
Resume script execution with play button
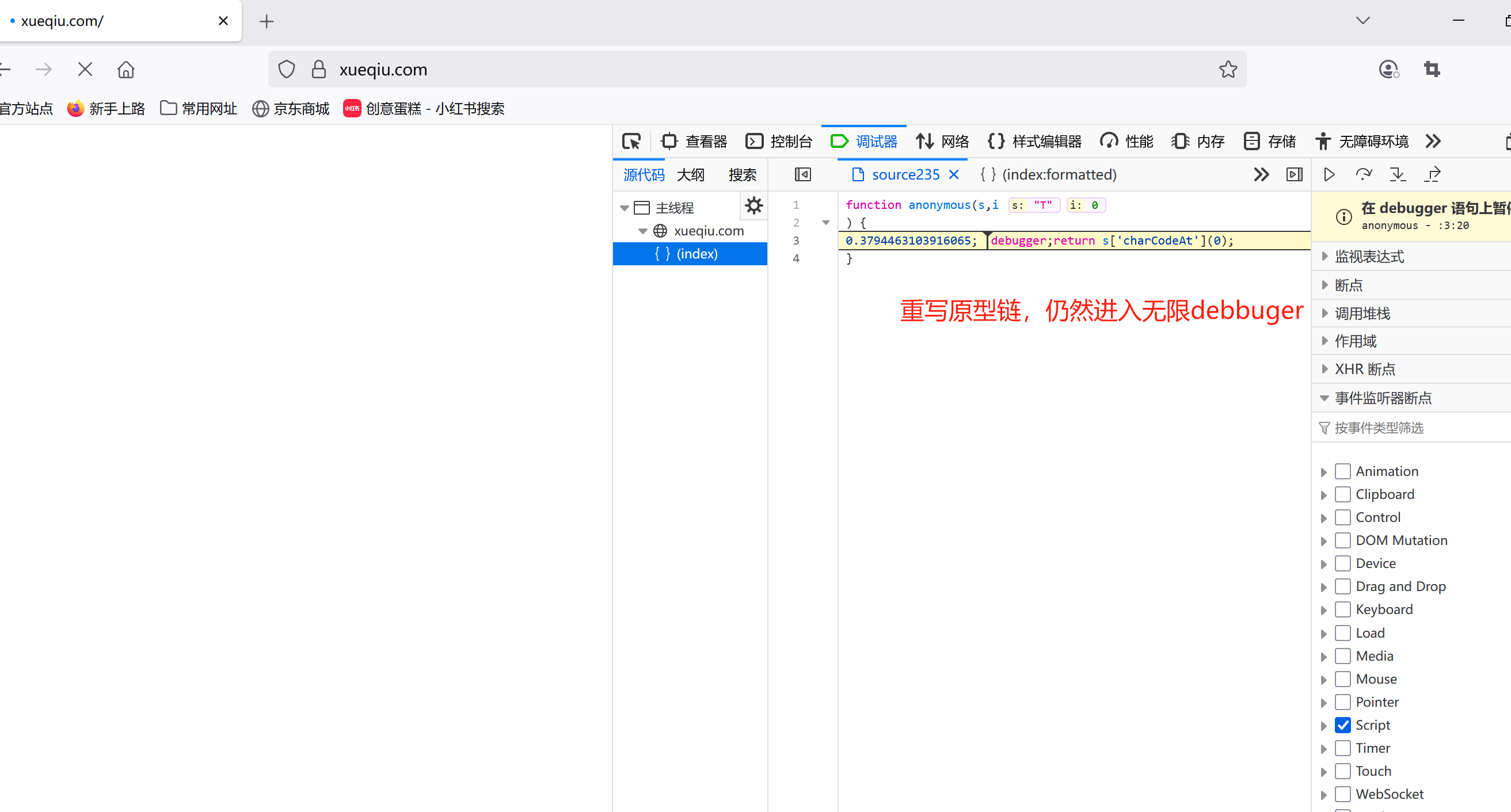1329,174
